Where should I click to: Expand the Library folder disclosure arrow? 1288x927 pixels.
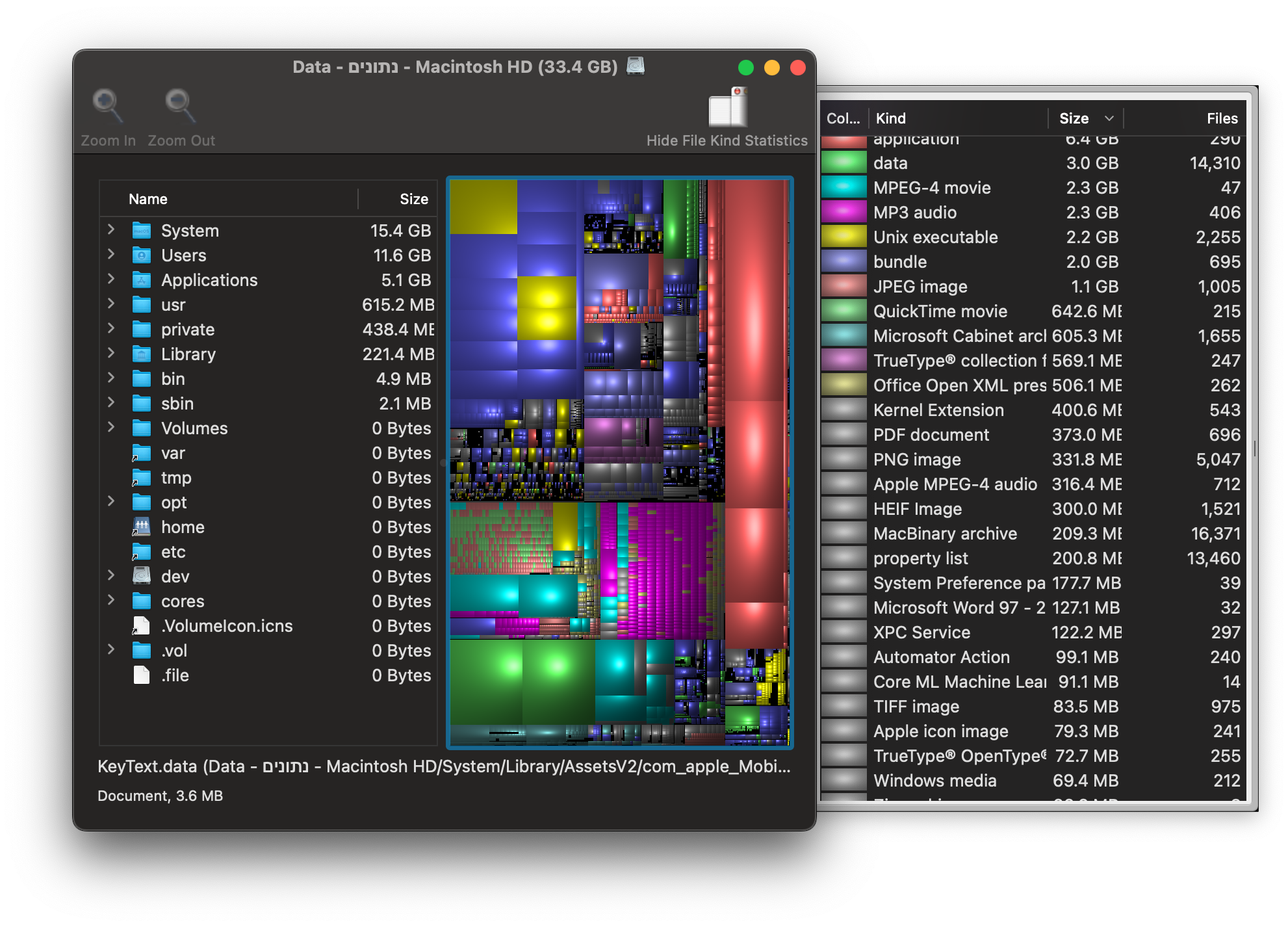(x=111, y=353)
